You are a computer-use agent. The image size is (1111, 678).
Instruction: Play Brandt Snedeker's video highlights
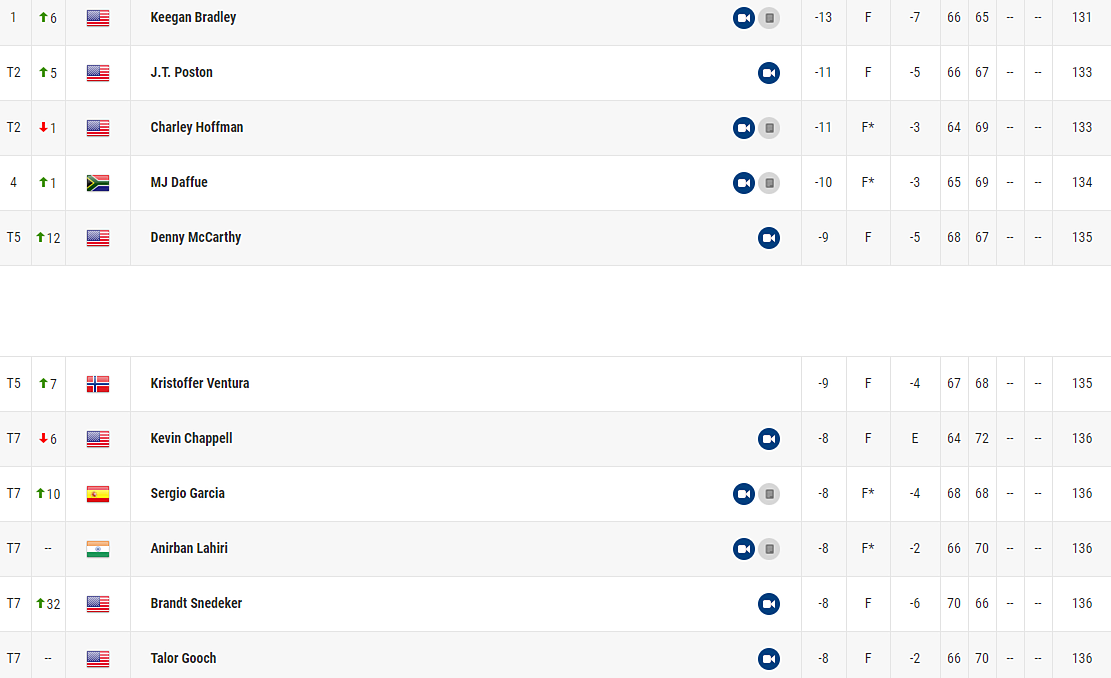coord(768,604)
